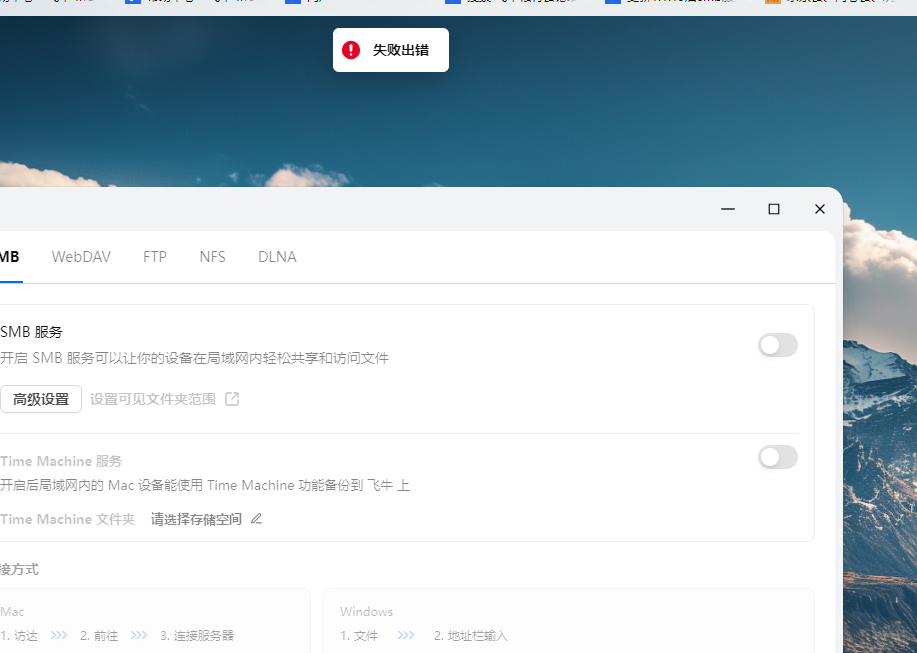
Task: Click the 设置可见文件夹范围 link
Action: (158, 398)
